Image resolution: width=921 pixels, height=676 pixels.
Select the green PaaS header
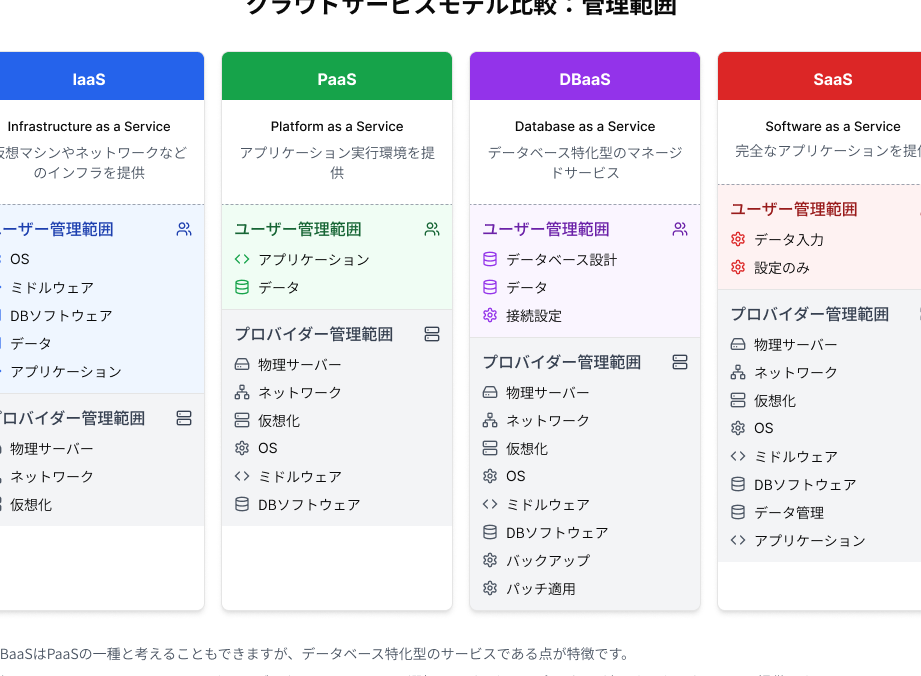pos(337,78)
